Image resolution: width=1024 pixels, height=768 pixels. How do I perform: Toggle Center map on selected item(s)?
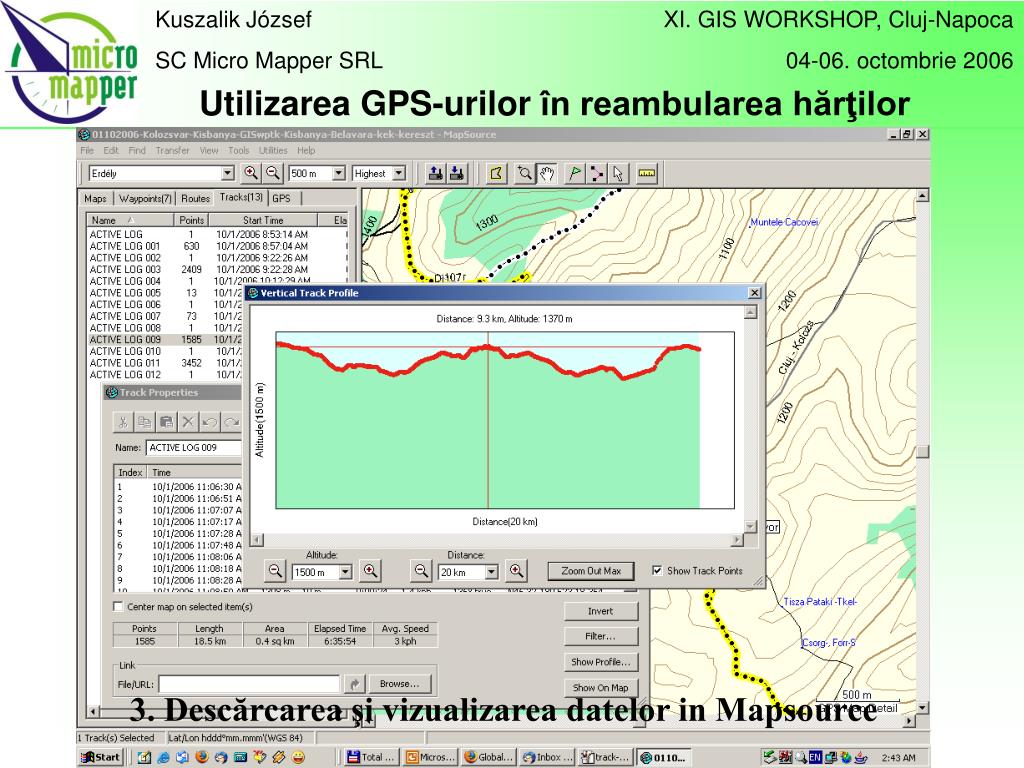[x=118, y=606]
